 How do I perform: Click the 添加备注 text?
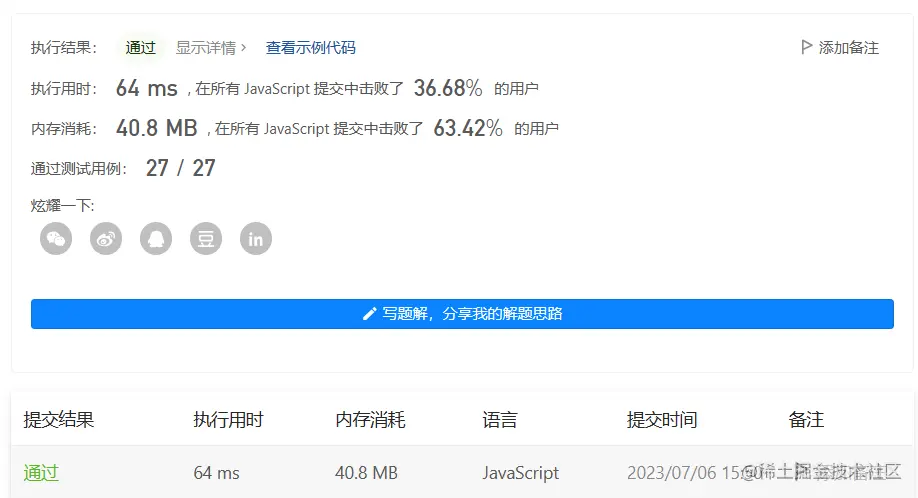(x=848, y=48)
